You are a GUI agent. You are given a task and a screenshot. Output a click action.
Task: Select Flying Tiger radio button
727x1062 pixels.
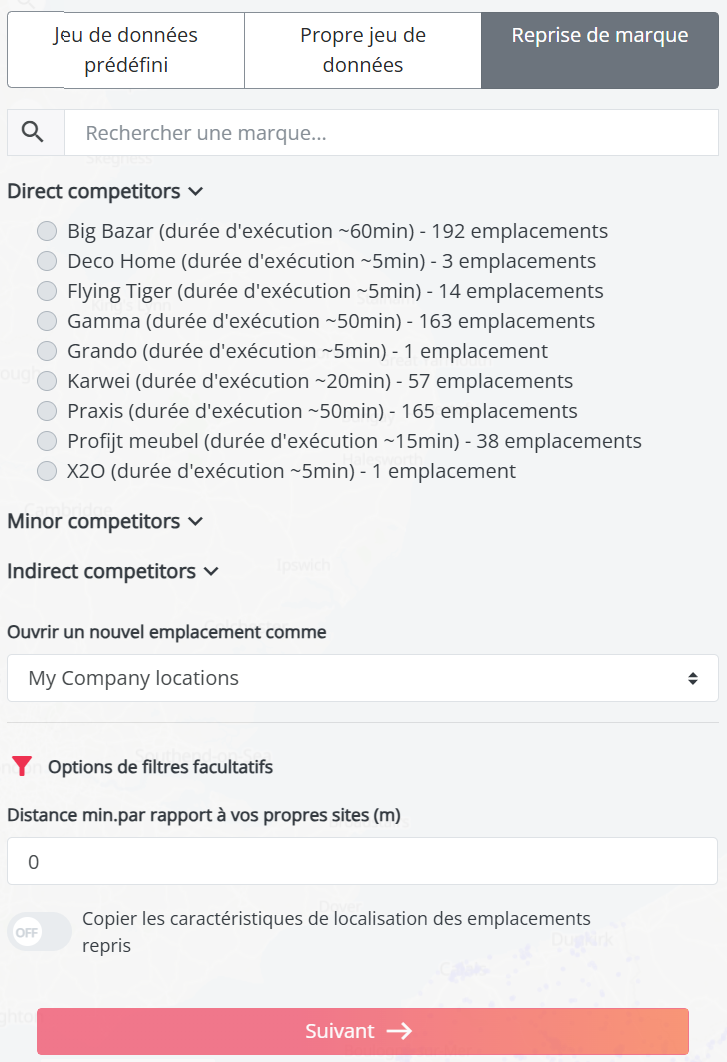pyautogui.click(x=47, y=291)
